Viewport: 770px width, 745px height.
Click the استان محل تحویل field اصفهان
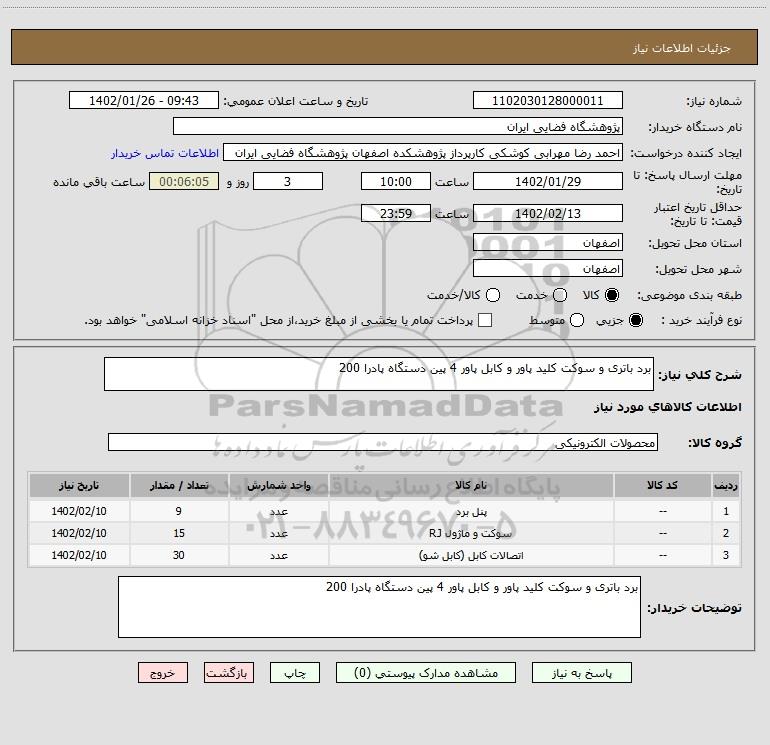(x=548, y=243)
